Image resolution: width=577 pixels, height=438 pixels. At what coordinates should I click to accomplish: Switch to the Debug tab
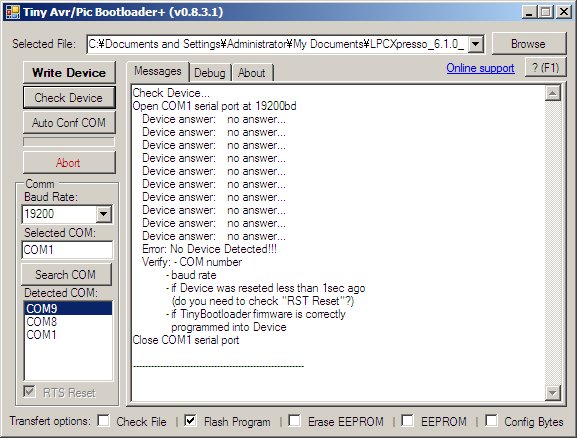(210, 73)
